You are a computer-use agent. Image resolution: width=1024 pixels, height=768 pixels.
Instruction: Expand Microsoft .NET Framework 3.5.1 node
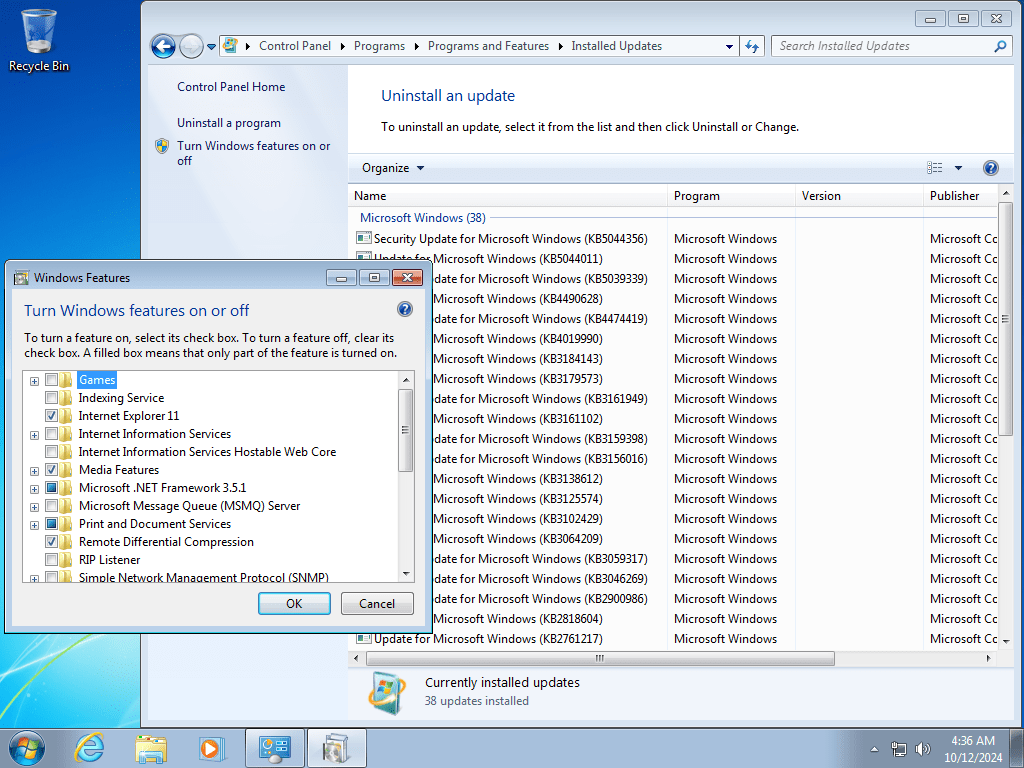click(34, 489)
